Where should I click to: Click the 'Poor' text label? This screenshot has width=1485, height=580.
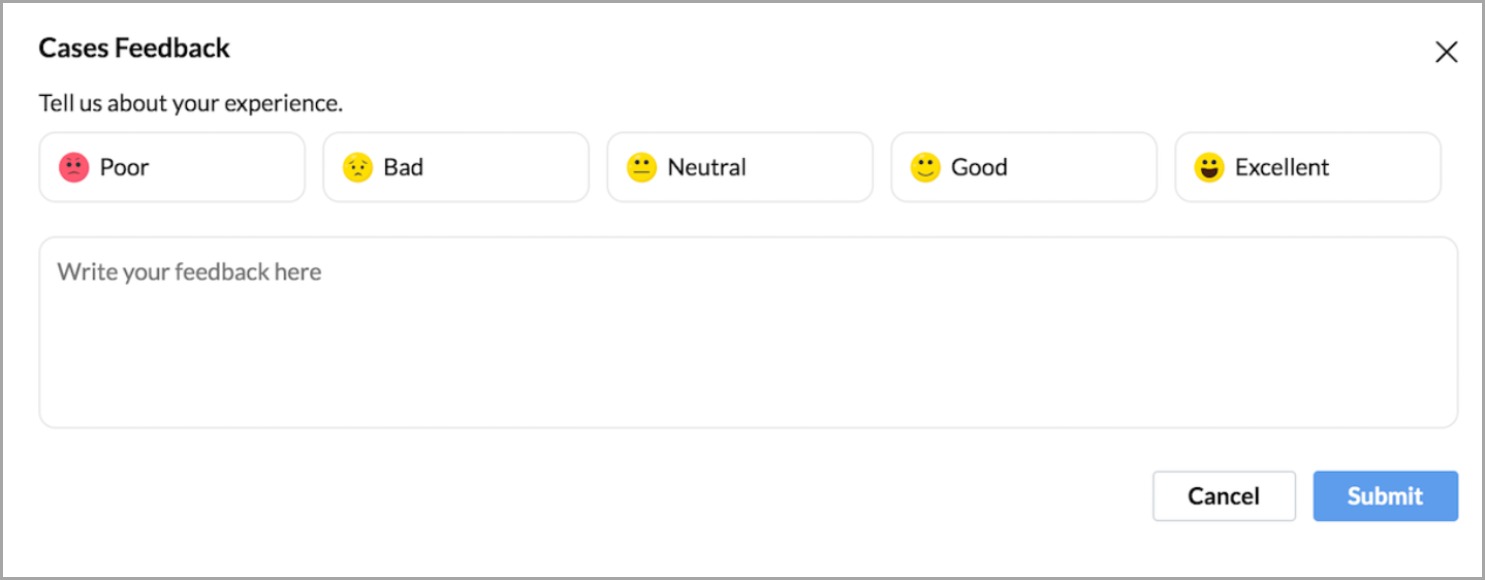[x=124, y=167]
